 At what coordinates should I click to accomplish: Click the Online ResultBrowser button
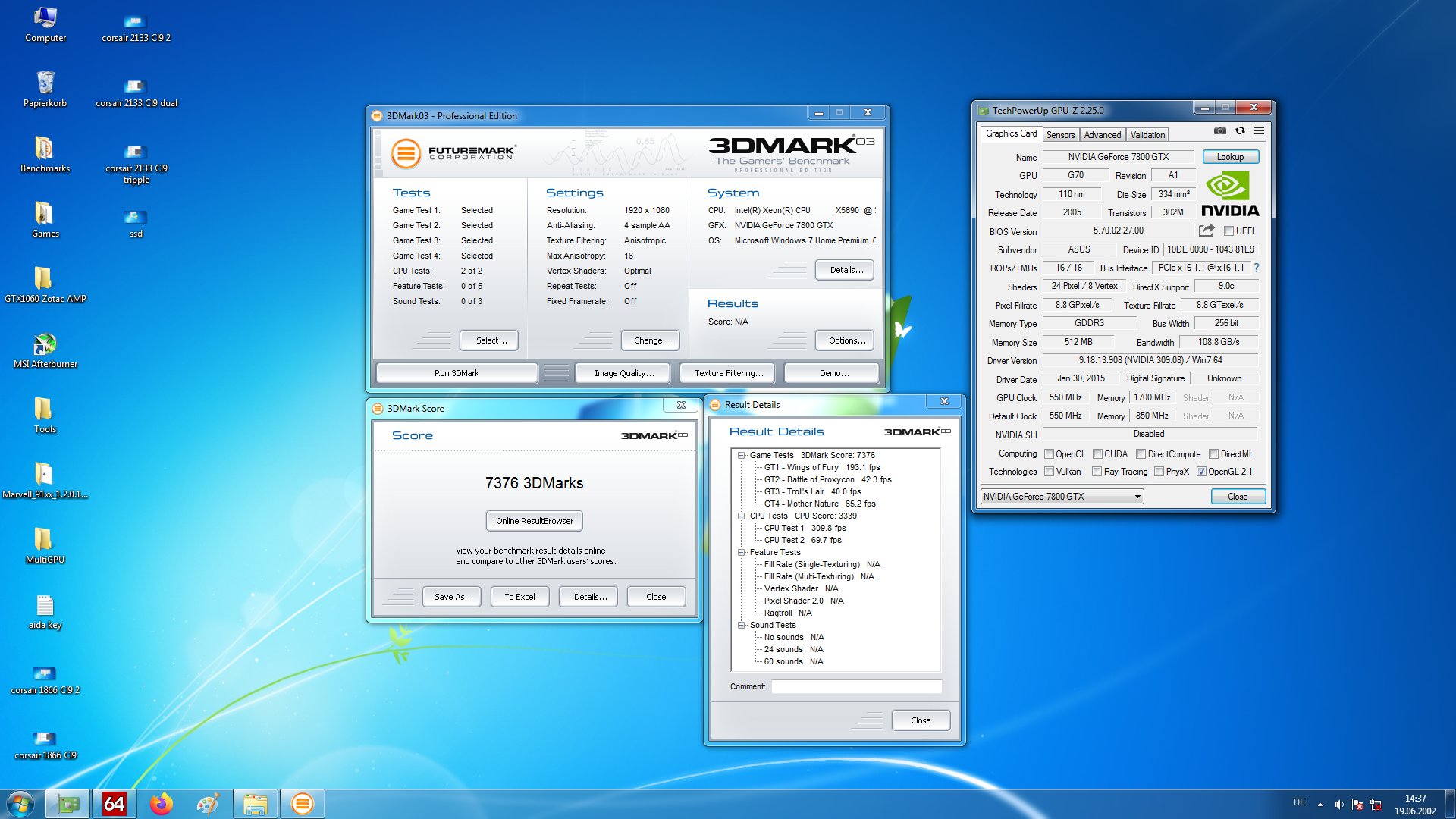[534, 521]
